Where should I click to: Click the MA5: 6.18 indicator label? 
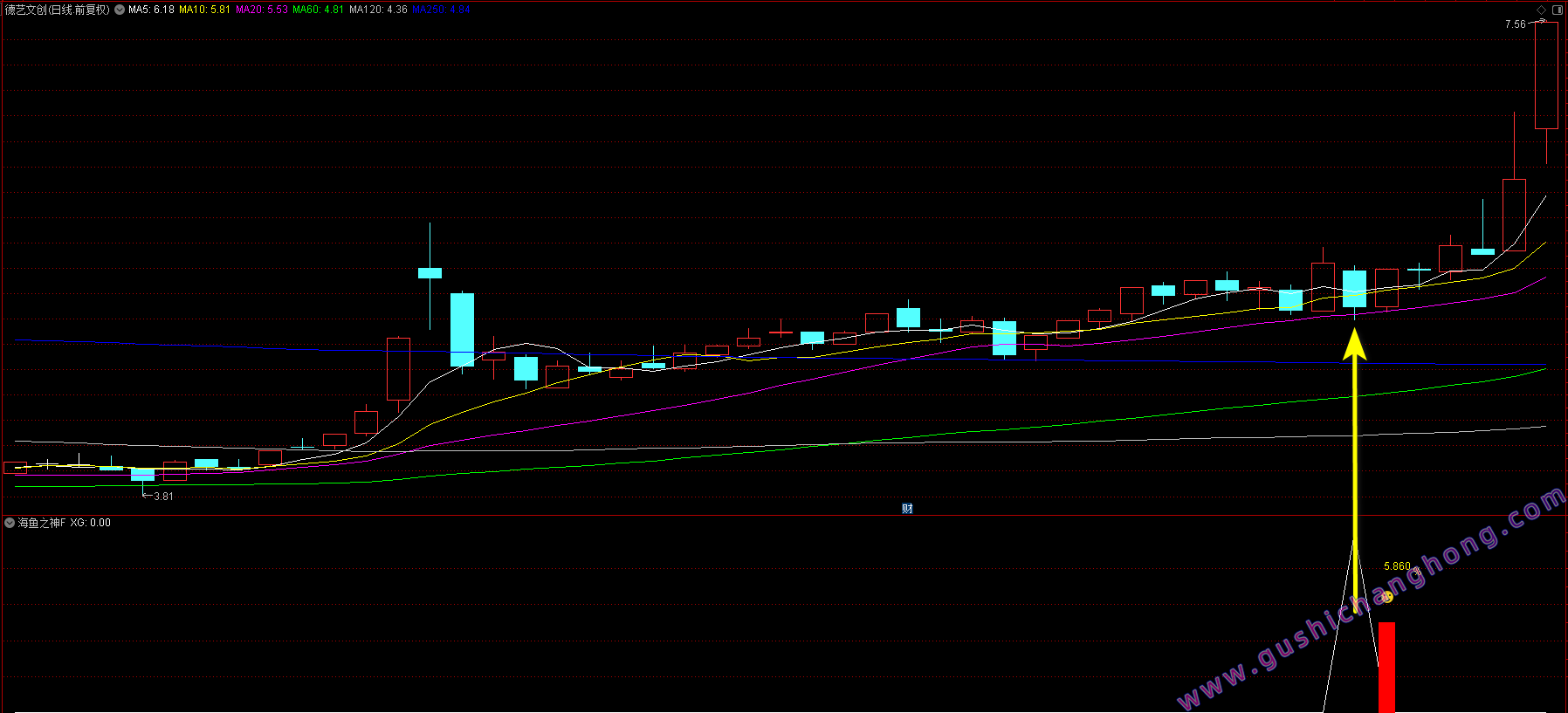pos(151,10)
